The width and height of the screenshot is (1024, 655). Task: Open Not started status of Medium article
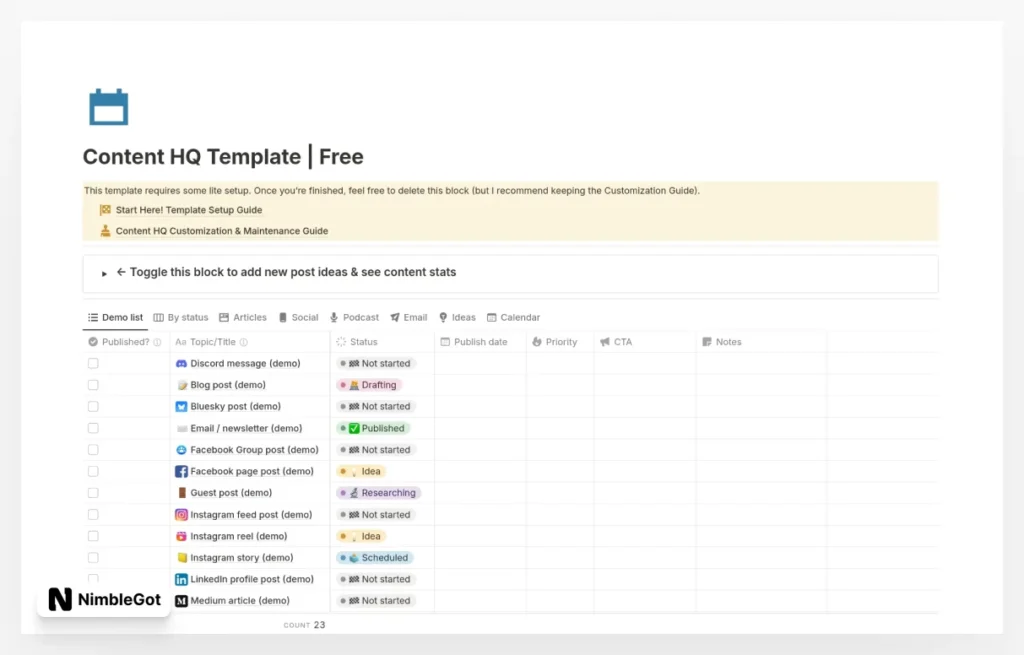click(x=376, y=601)
